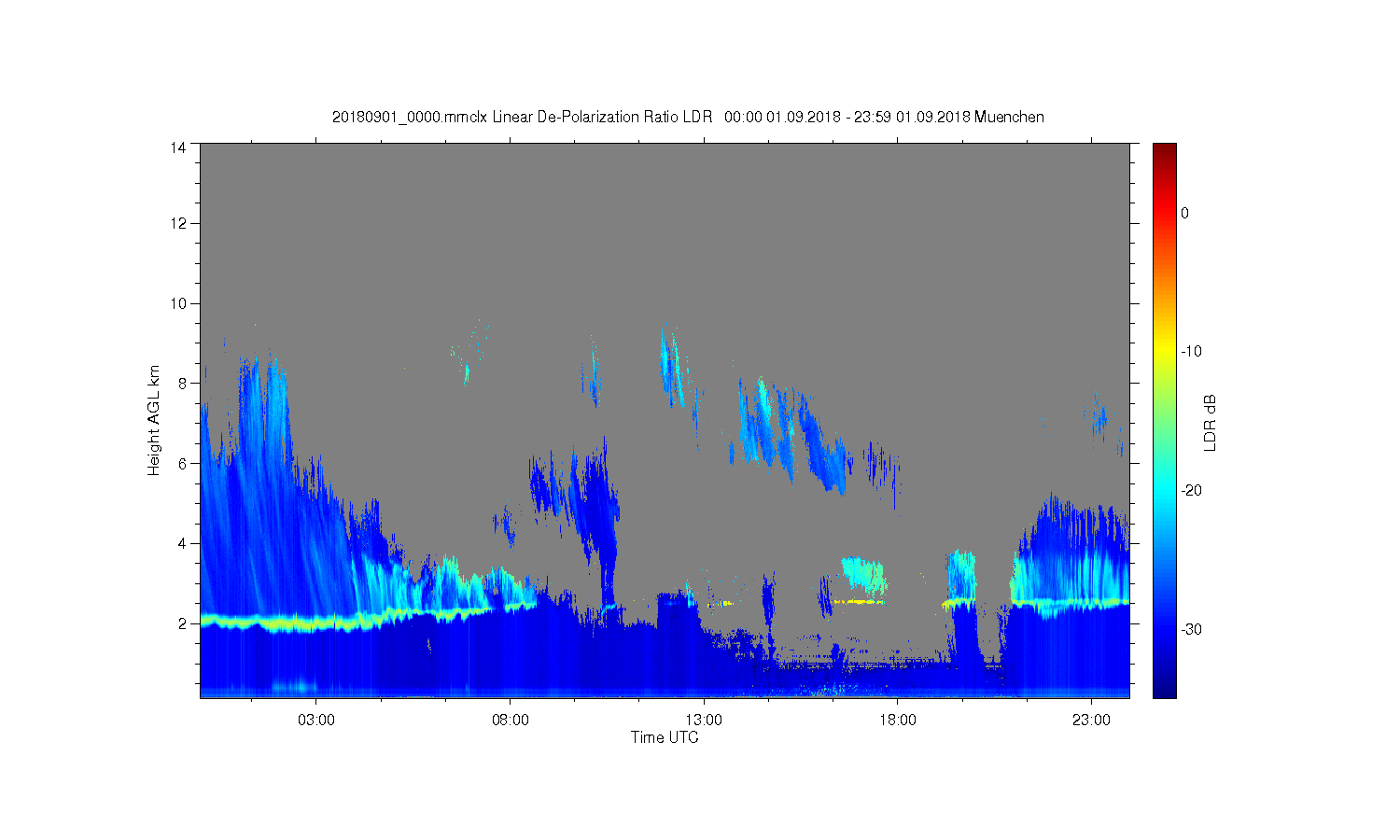Click the height tick label 12
This screenshot has height=840, width=1400.
178,223
